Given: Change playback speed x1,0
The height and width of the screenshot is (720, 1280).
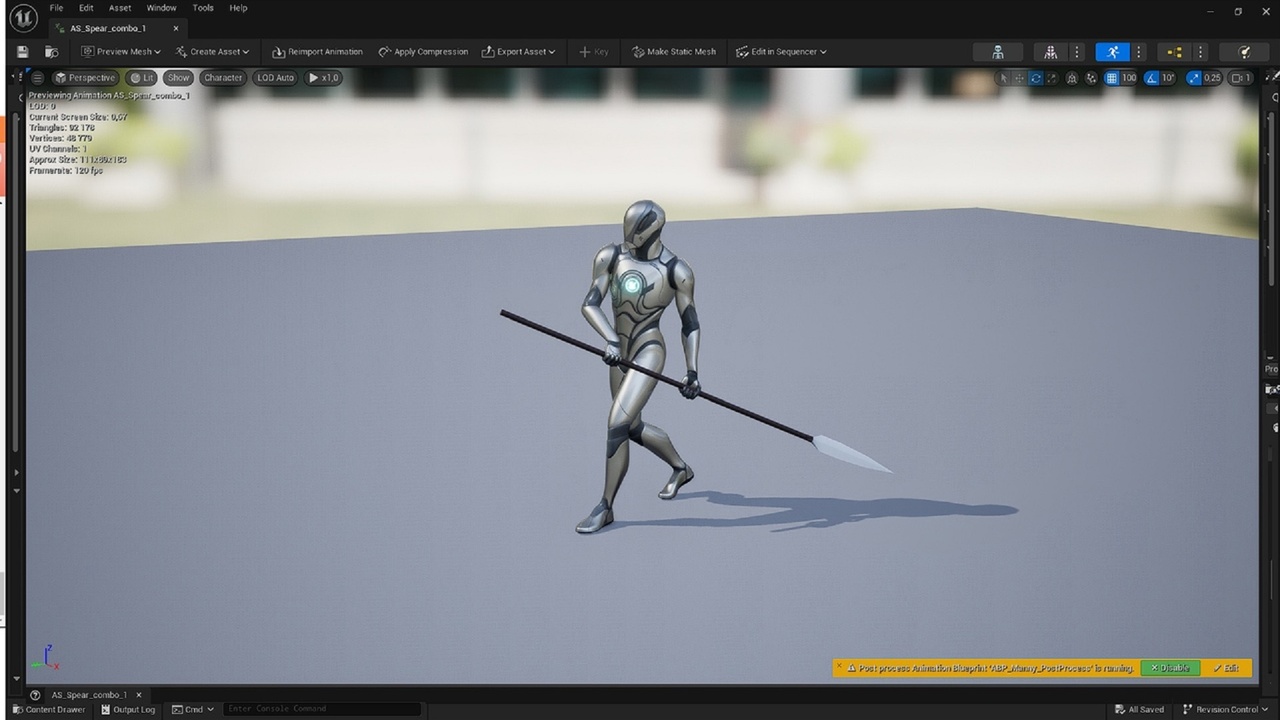Looking at the screenshot, I should 324,78.
